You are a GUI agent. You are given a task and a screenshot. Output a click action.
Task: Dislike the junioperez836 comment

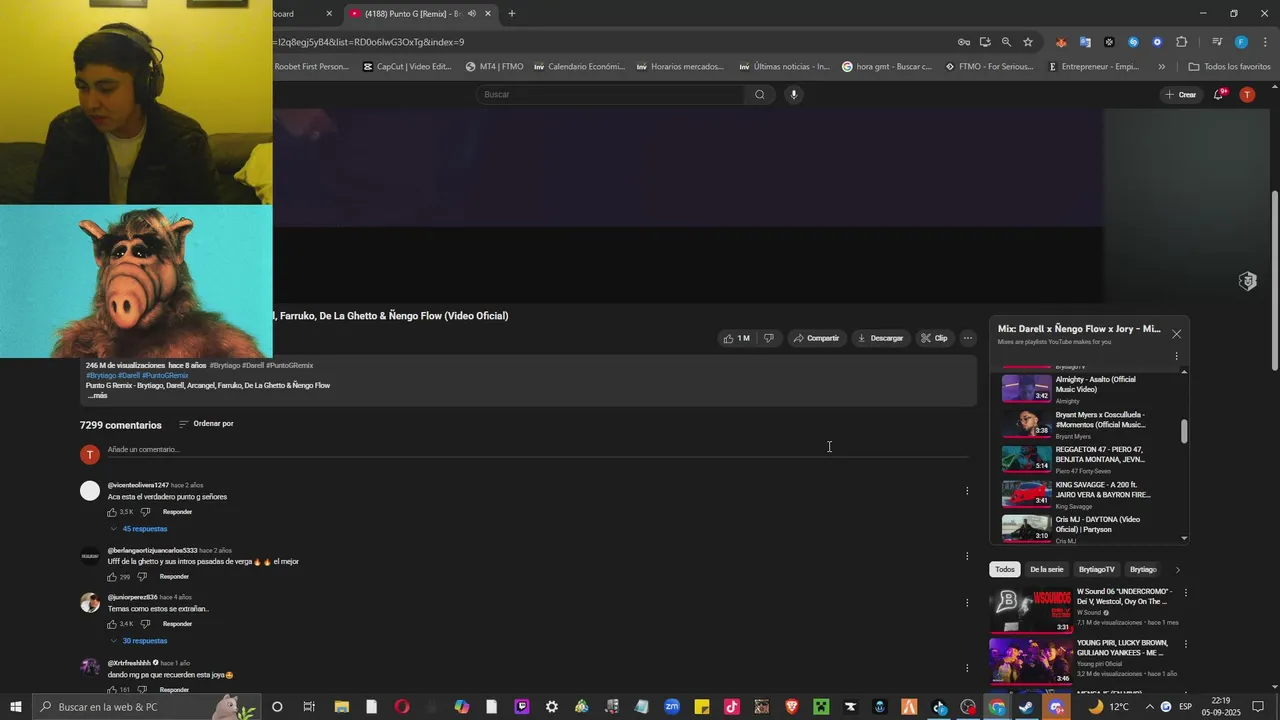(145, 624)
